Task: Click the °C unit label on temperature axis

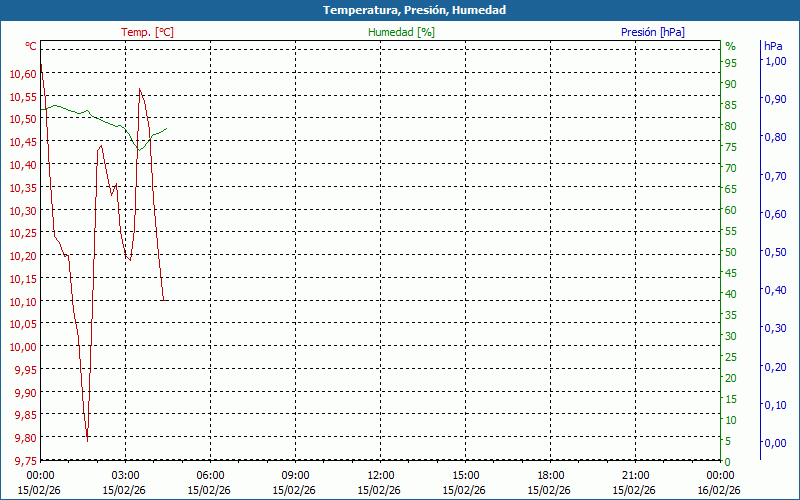Action: (31, 46)
